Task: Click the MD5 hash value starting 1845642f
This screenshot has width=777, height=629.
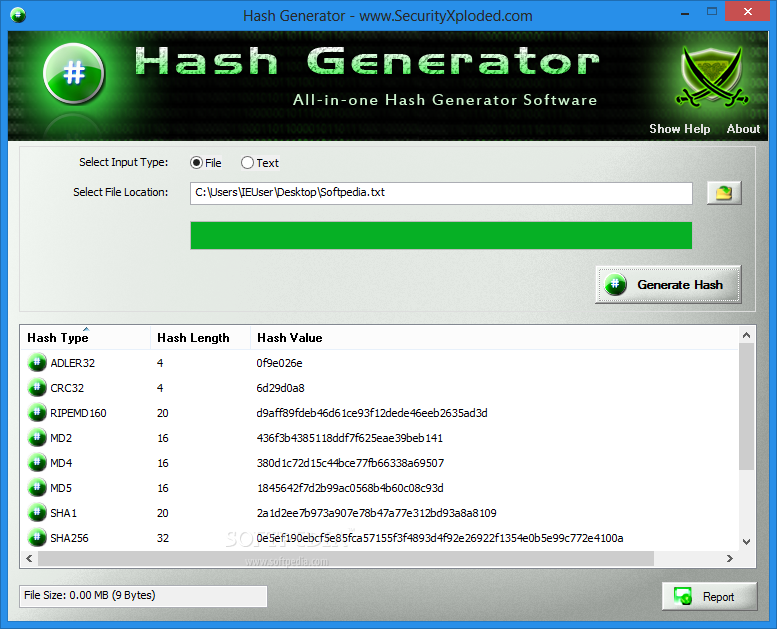Action: pyautogui.click(x=350, y=488)
